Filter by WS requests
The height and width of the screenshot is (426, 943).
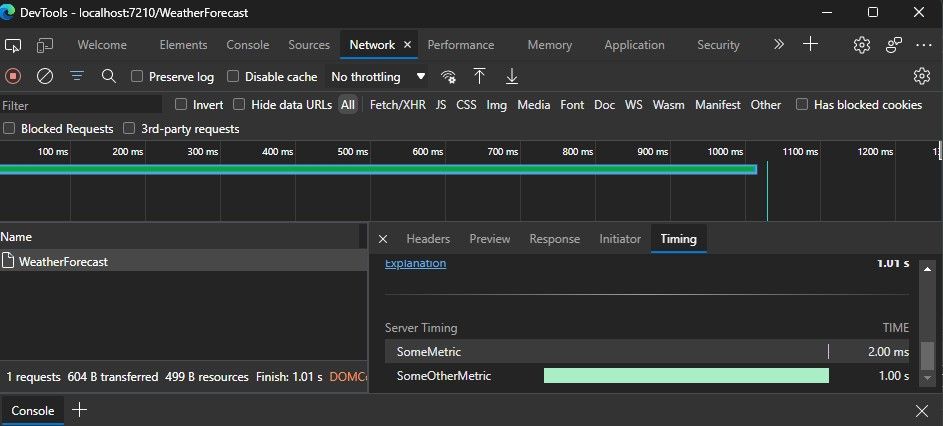coord(633,105)
